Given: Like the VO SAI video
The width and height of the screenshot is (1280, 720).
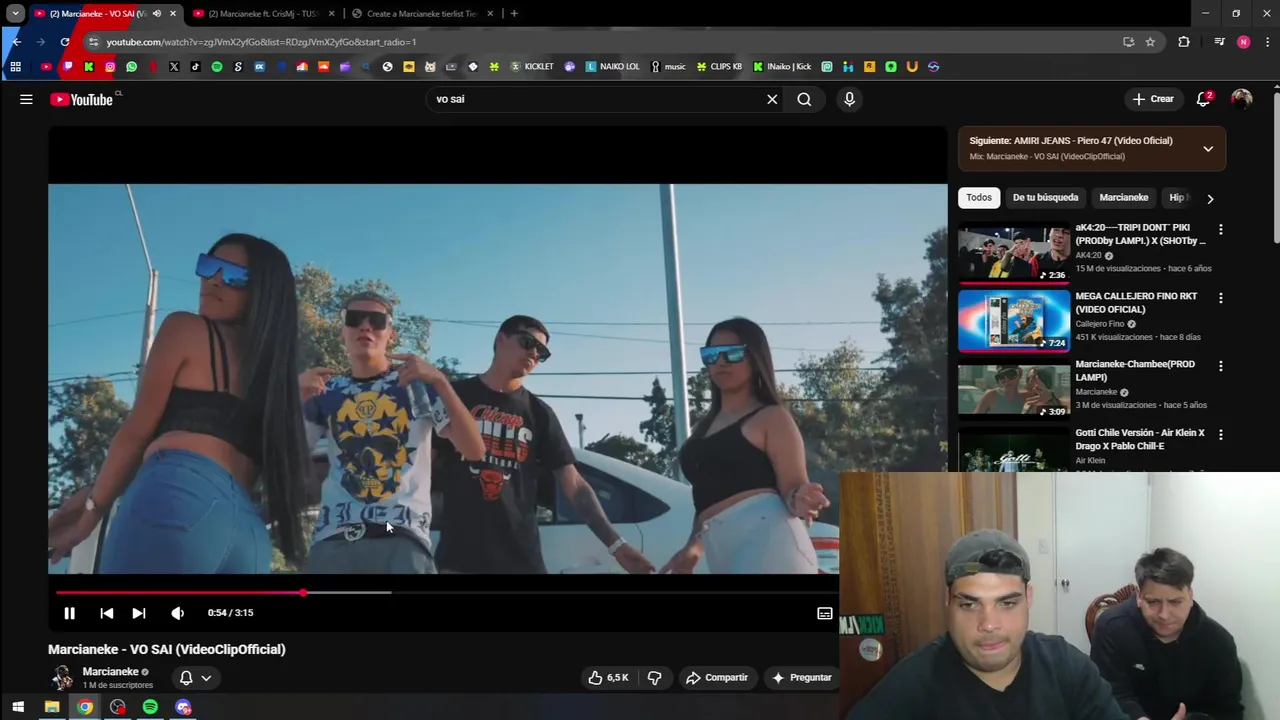Looking at the screenshot, I should tap(608, 677).
